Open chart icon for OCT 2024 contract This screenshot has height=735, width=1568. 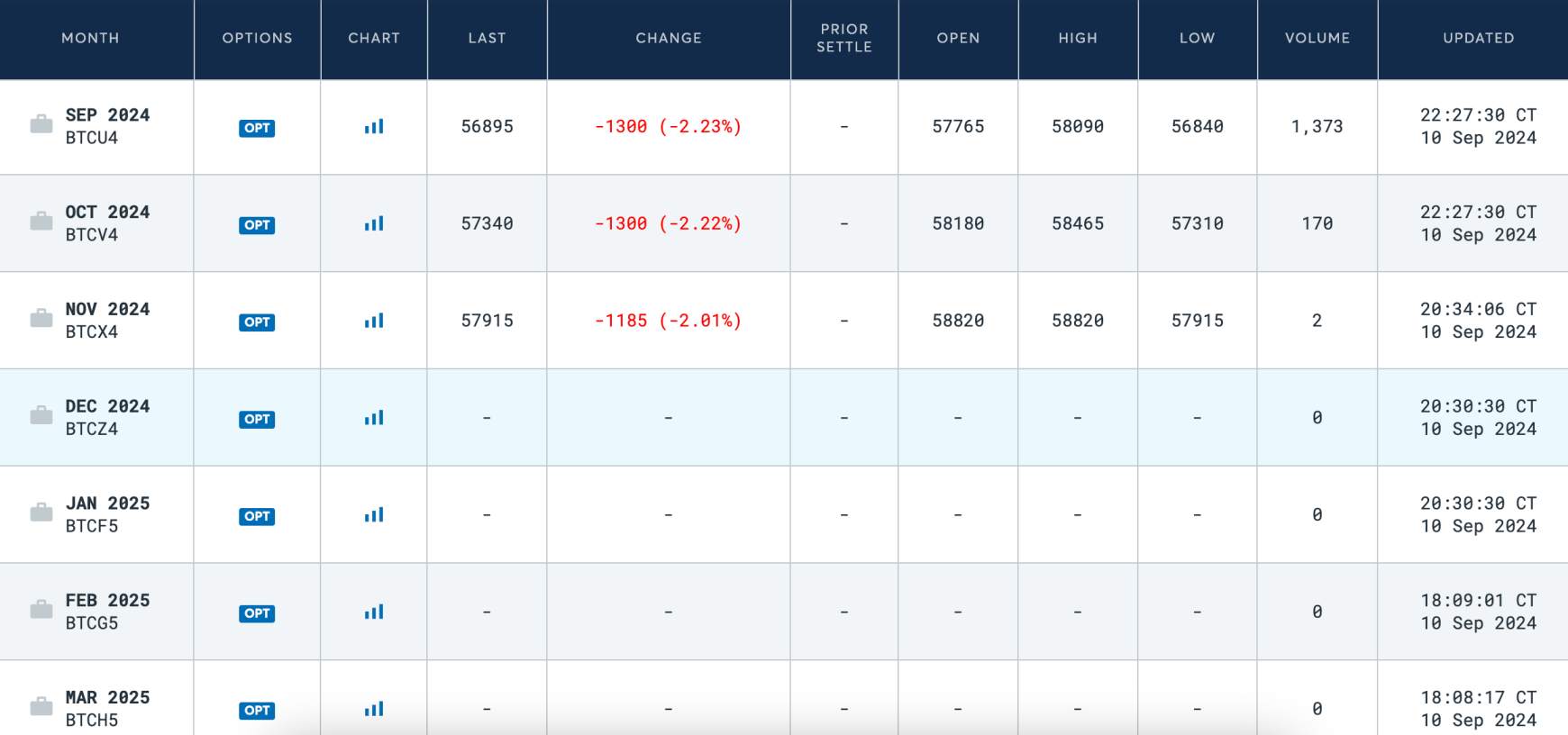click(x=374, y=223)
